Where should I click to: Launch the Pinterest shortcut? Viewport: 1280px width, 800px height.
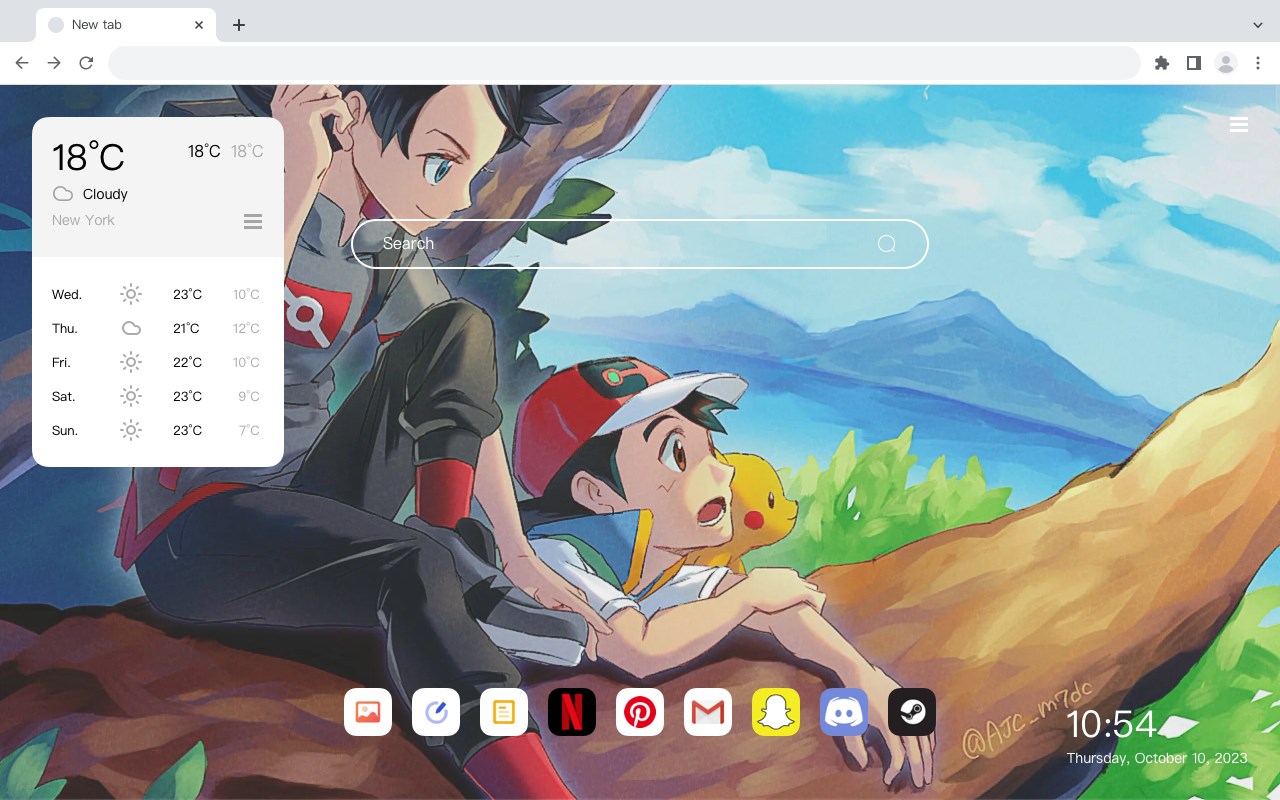[x=640, y=712]
